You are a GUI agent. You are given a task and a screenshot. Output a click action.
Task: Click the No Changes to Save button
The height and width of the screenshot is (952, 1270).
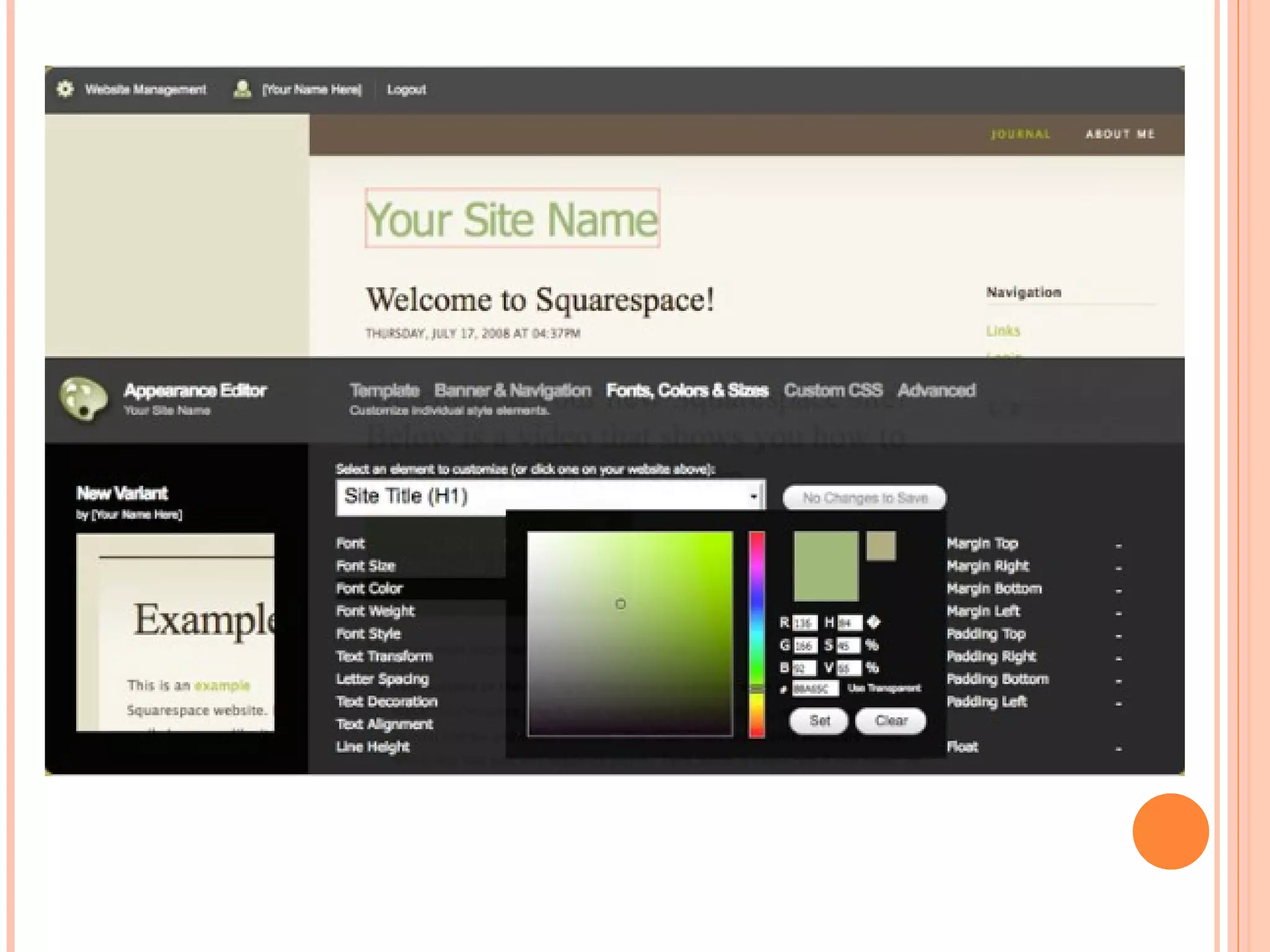tap(864, 498)
